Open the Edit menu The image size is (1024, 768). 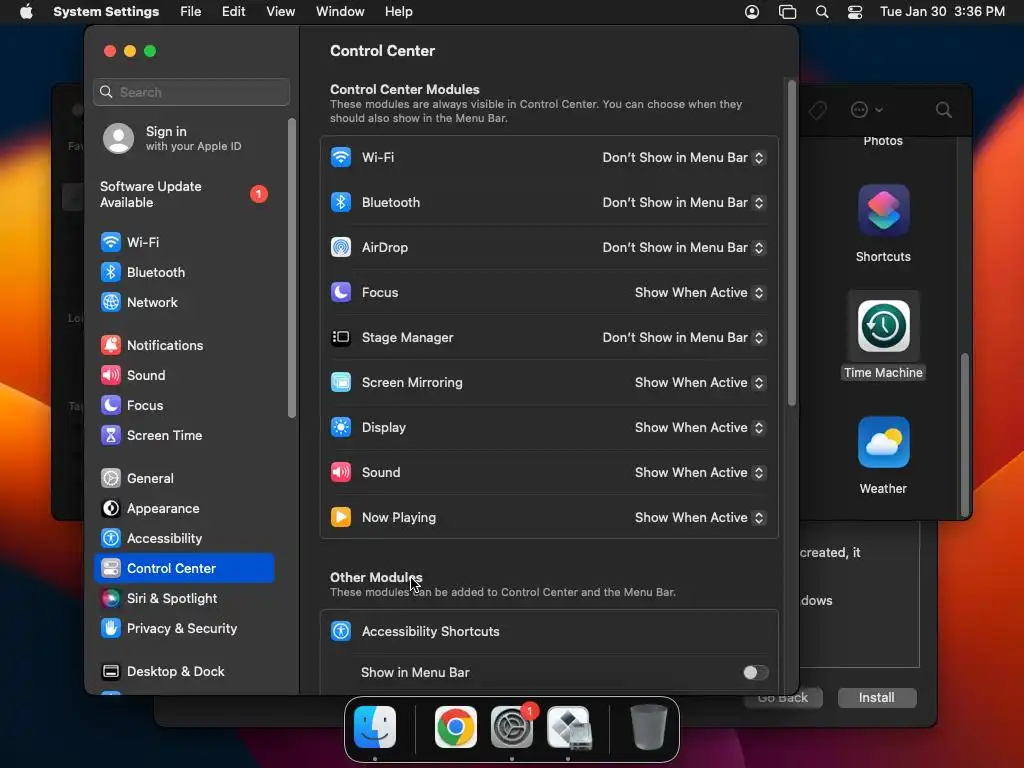(x=233, y=12)
